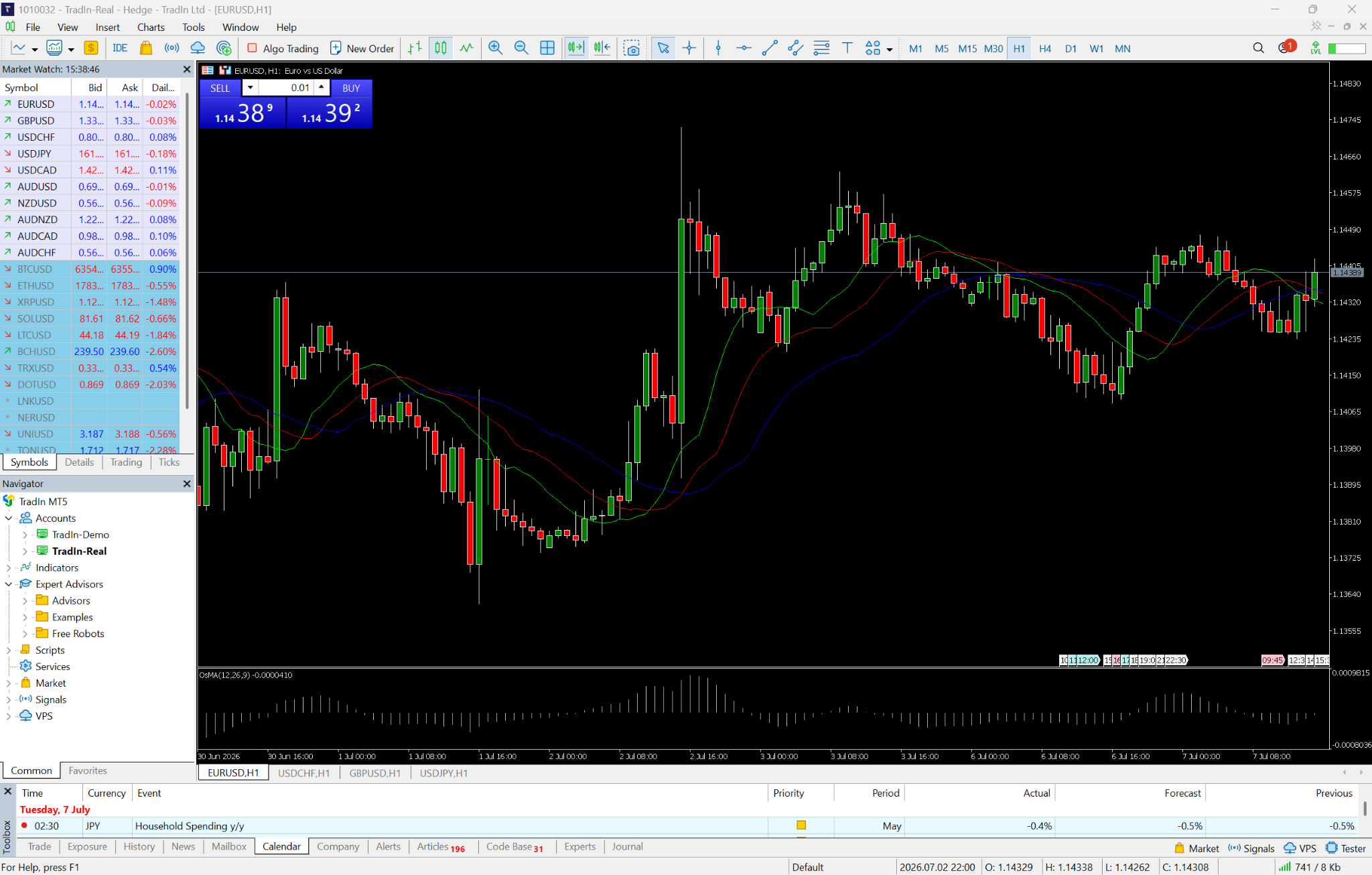Open the Insert menu
The width and height of the screenshot is (1372, 875).
coord(107,27)
